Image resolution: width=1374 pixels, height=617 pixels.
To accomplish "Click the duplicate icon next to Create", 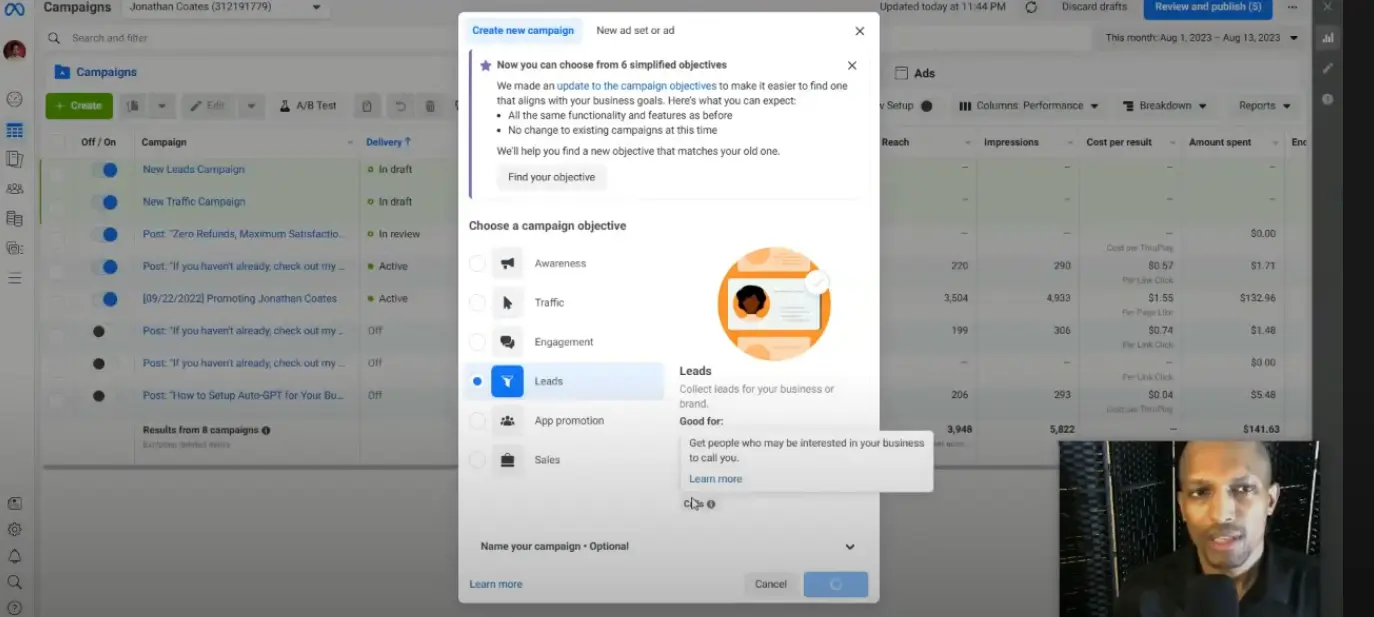I will point(131,105).
